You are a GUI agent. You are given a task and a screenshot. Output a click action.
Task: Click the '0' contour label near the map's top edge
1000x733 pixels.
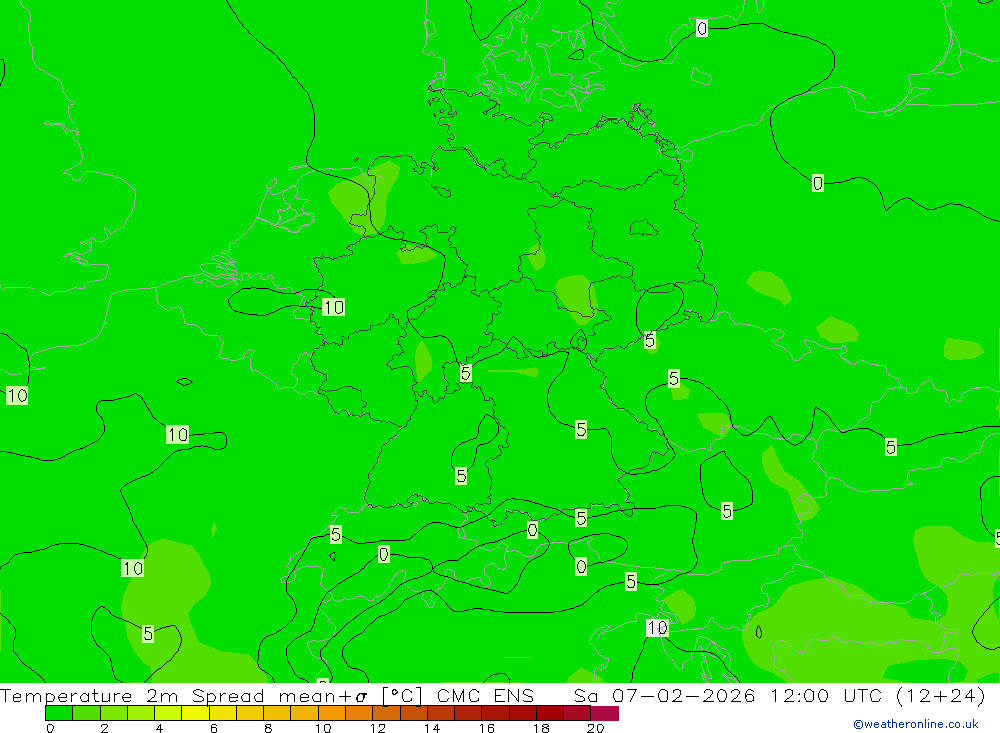tap(702, 28)
